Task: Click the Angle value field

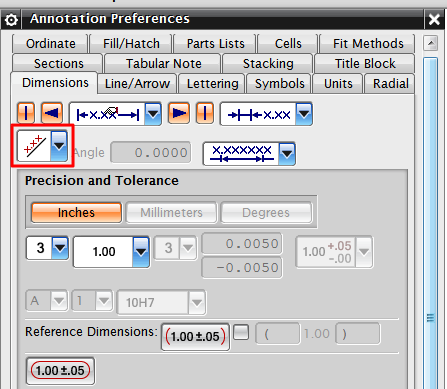Action: (x=151, y=152)
